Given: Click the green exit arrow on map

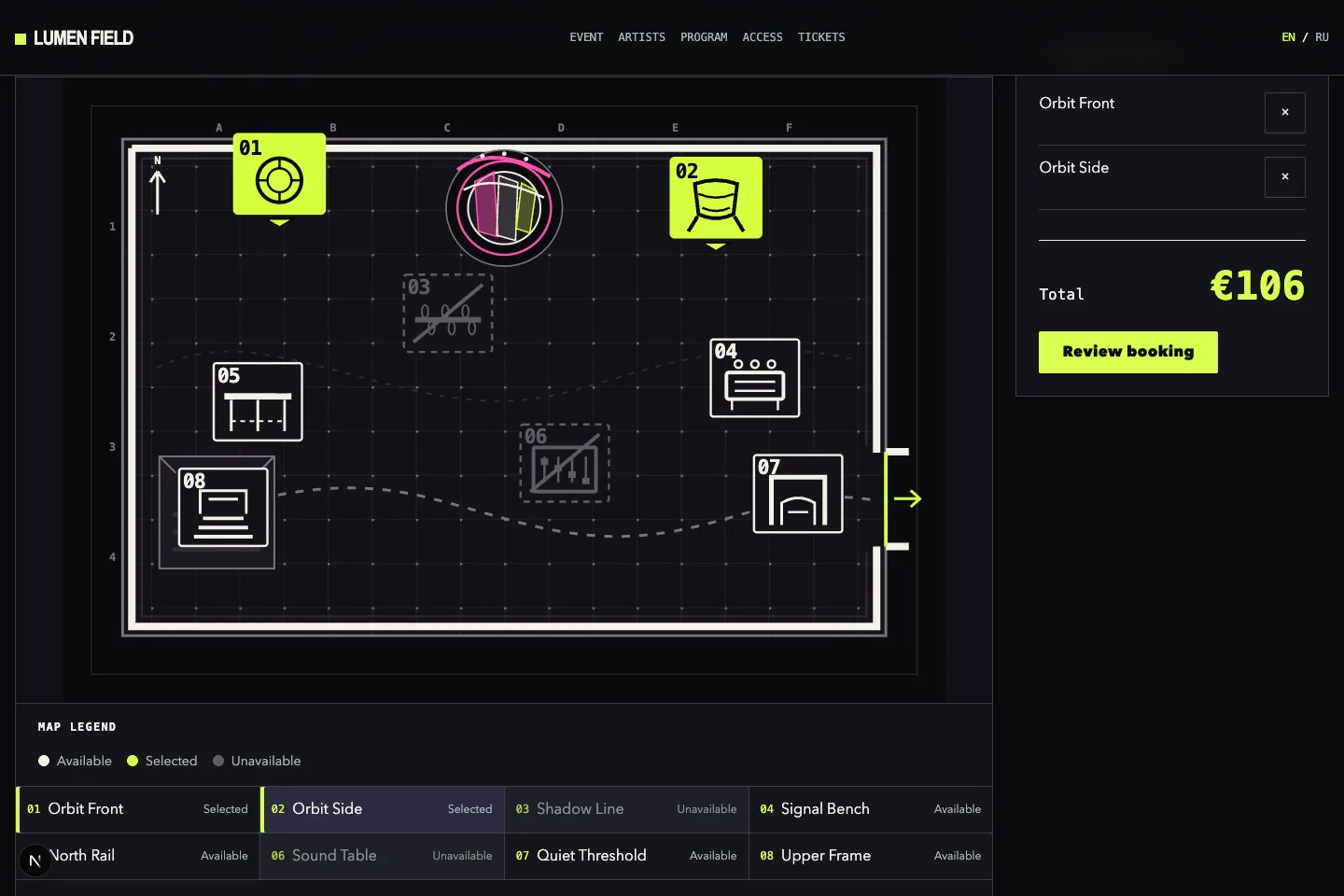Looking at the screenshot, I should pos(907,498).
